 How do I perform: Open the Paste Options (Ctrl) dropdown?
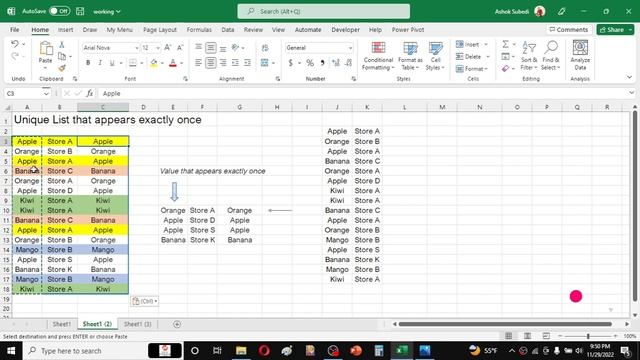(144, 301)
